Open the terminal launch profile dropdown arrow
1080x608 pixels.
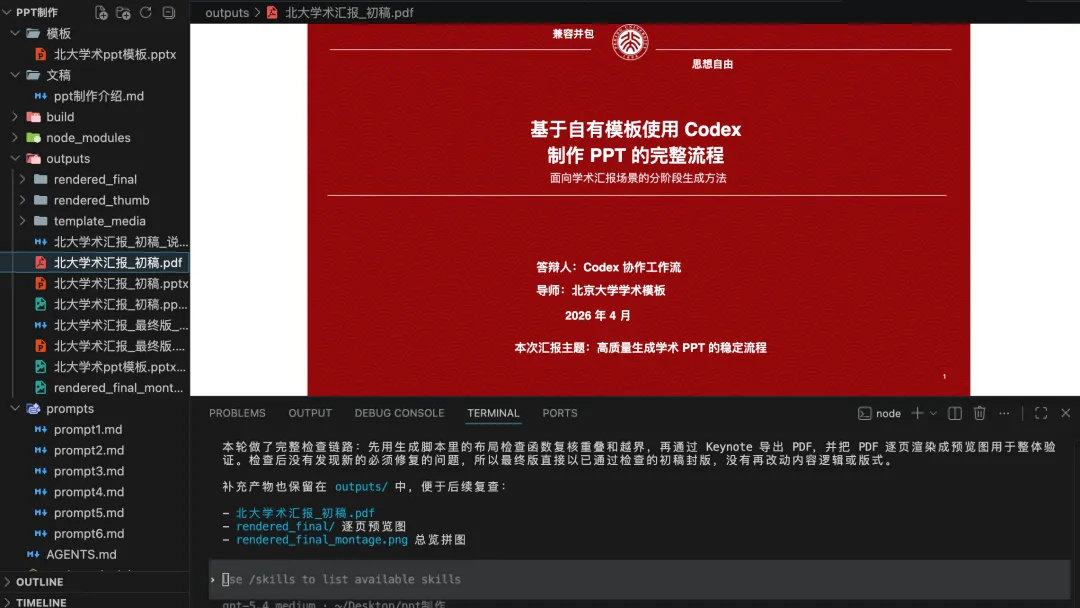(x=933, y=413)
